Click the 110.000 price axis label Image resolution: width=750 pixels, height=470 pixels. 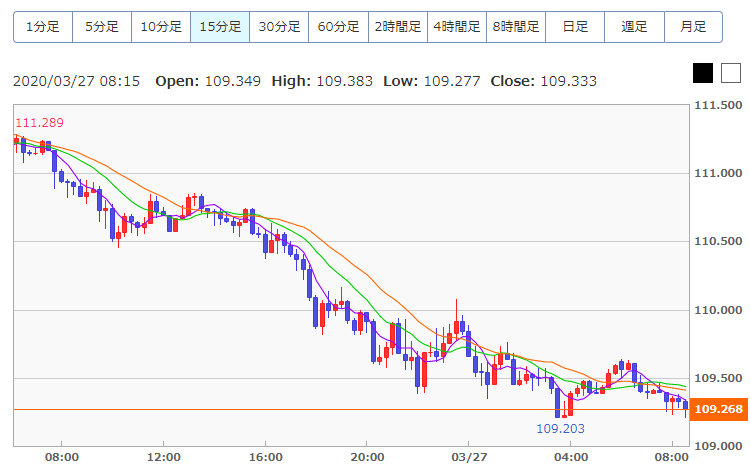718,310
